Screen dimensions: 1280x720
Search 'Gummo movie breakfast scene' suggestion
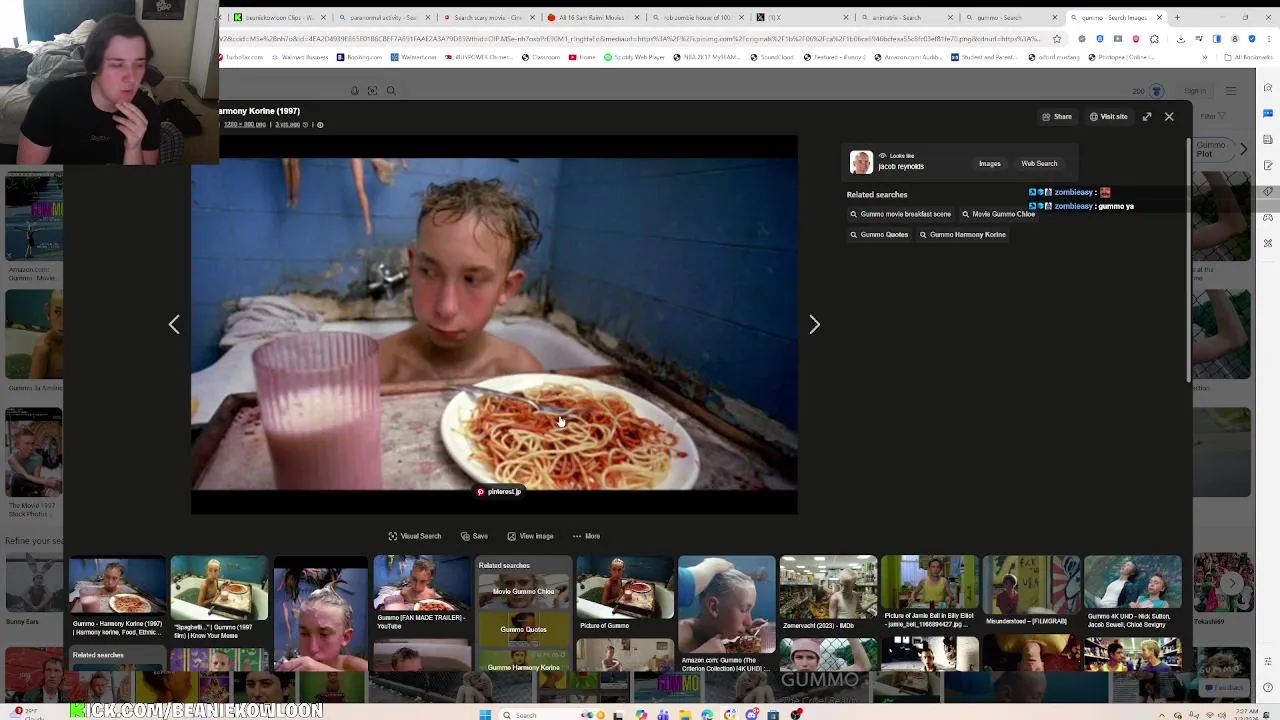pyautogui.click(x=900, y=214)
